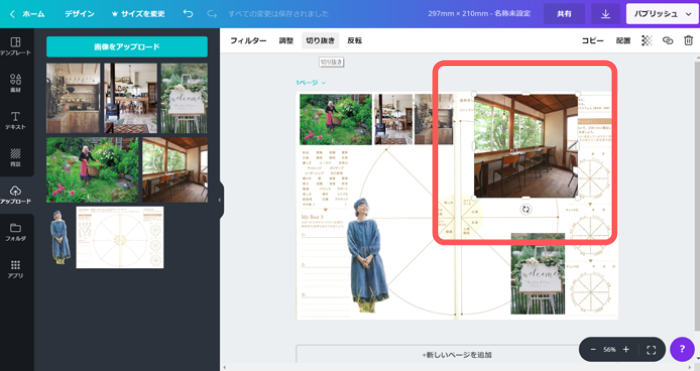Select the garden photo on canvas

pyautogui.click(x=336, y=119)
